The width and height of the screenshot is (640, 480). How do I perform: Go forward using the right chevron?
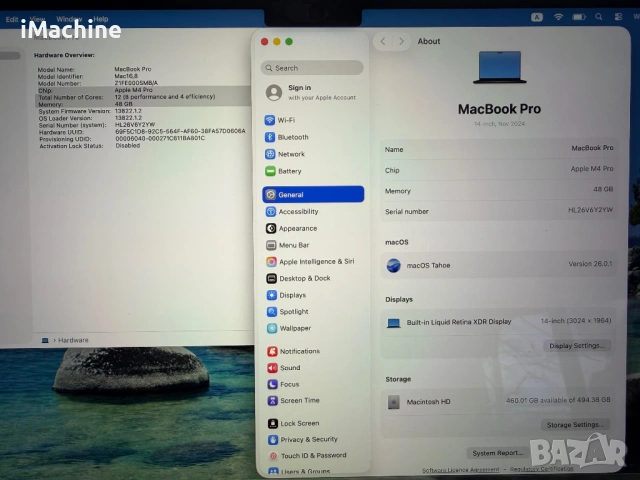pos(402,41)
